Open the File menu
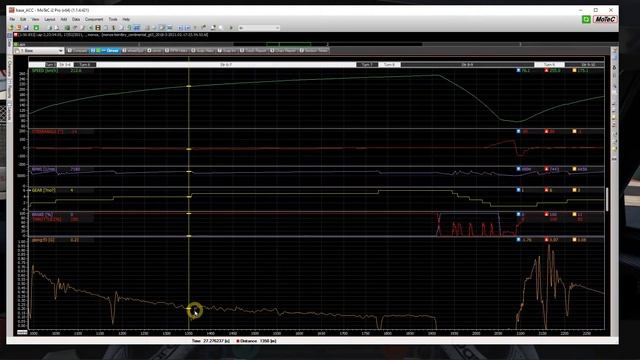 pyautogui.click(x=12, y=19)
